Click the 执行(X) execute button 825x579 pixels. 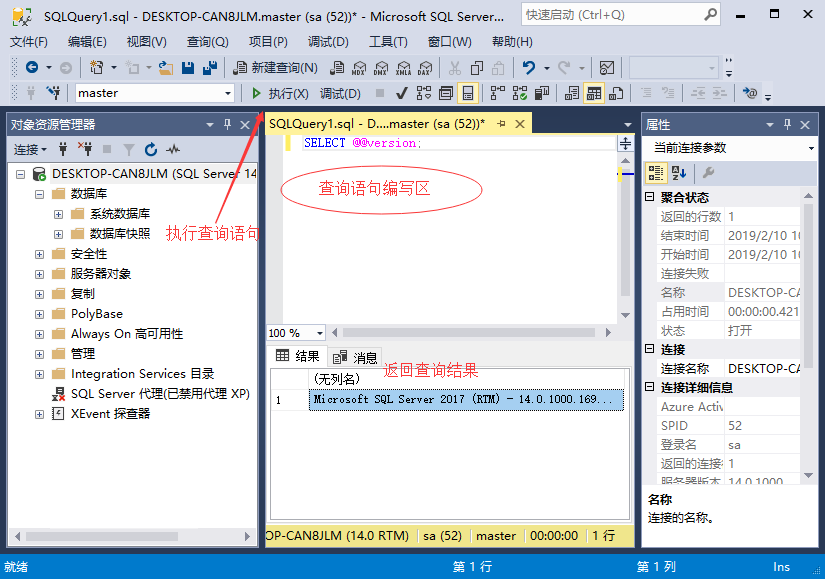coord(280,93)
